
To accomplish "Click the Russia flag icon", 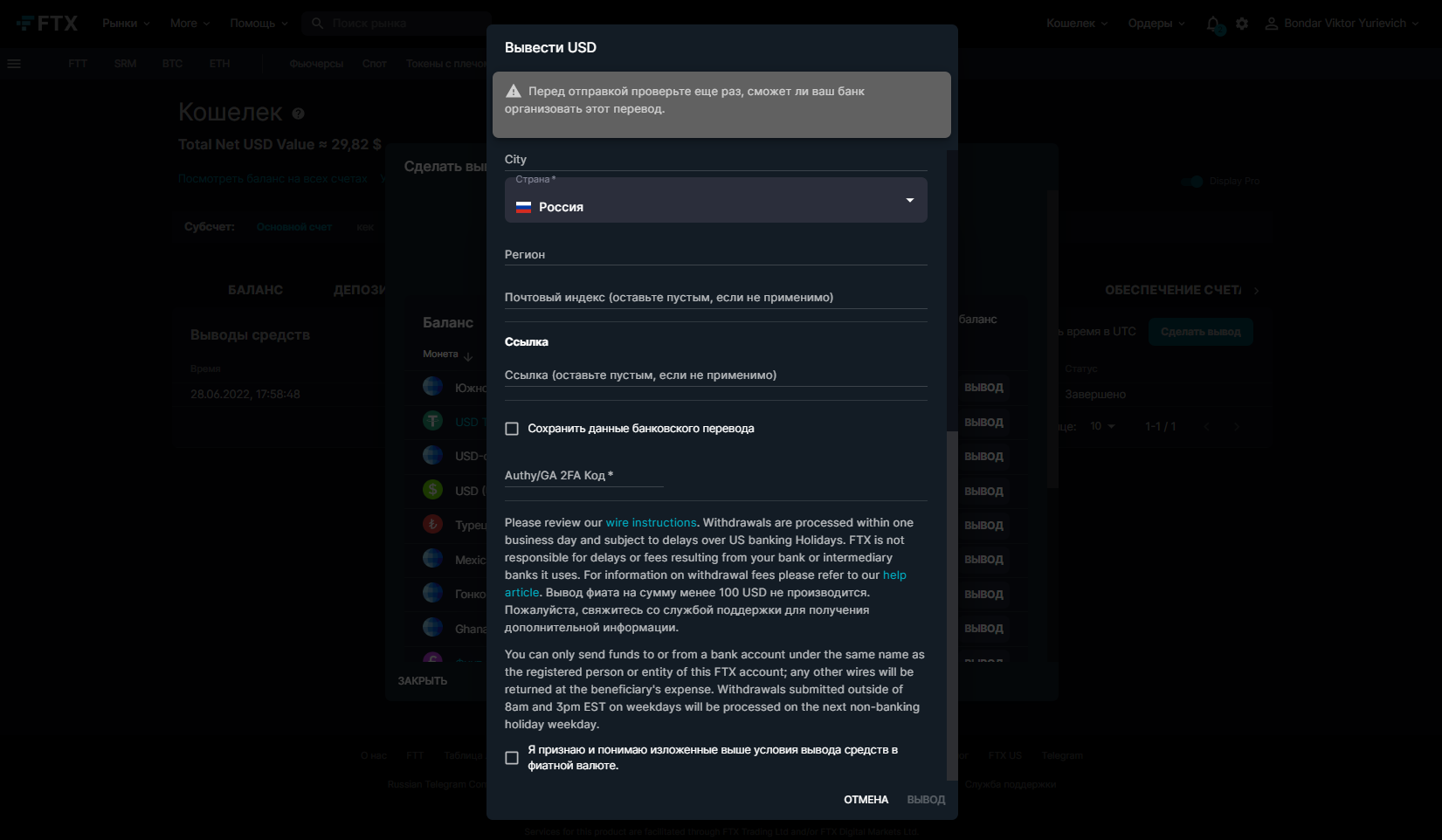I will tap(523, 207).
